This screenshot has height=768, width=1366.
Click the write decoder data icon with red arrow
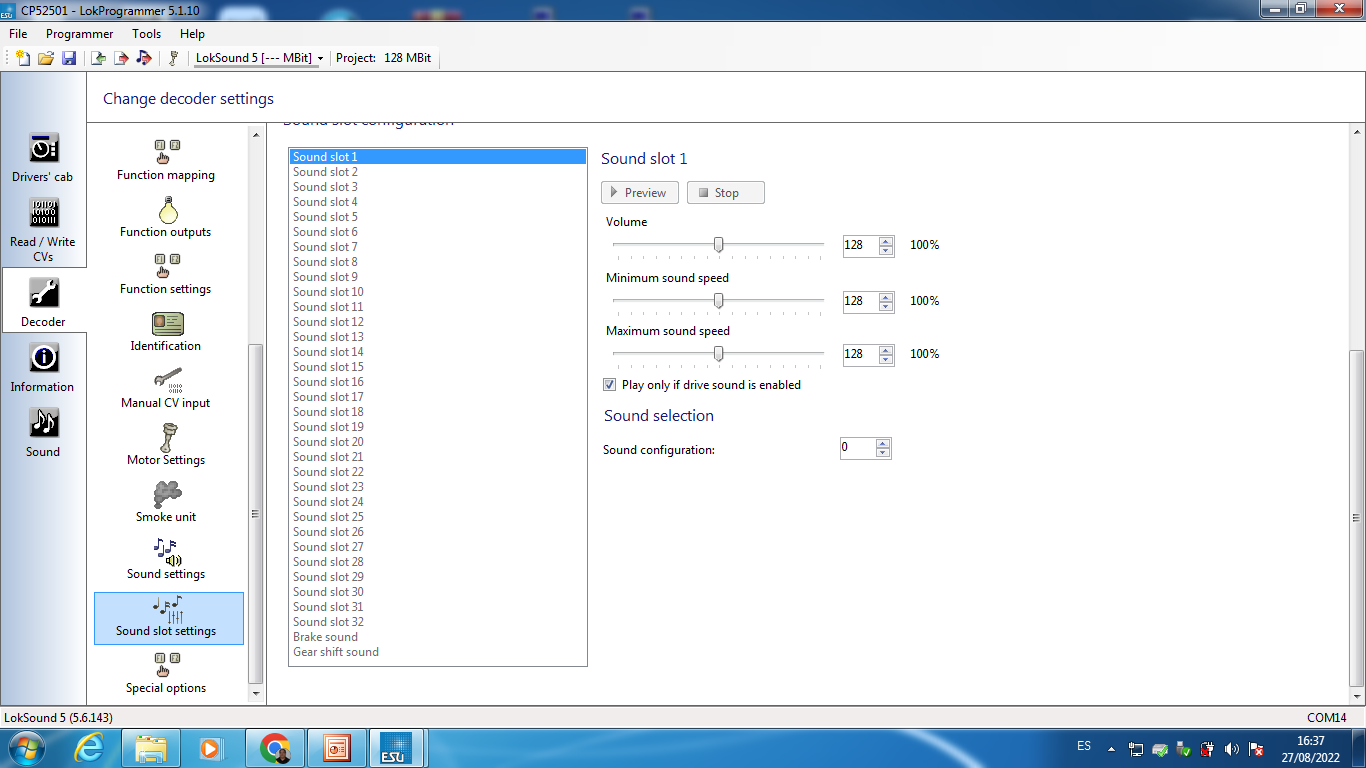coord(121,58)
